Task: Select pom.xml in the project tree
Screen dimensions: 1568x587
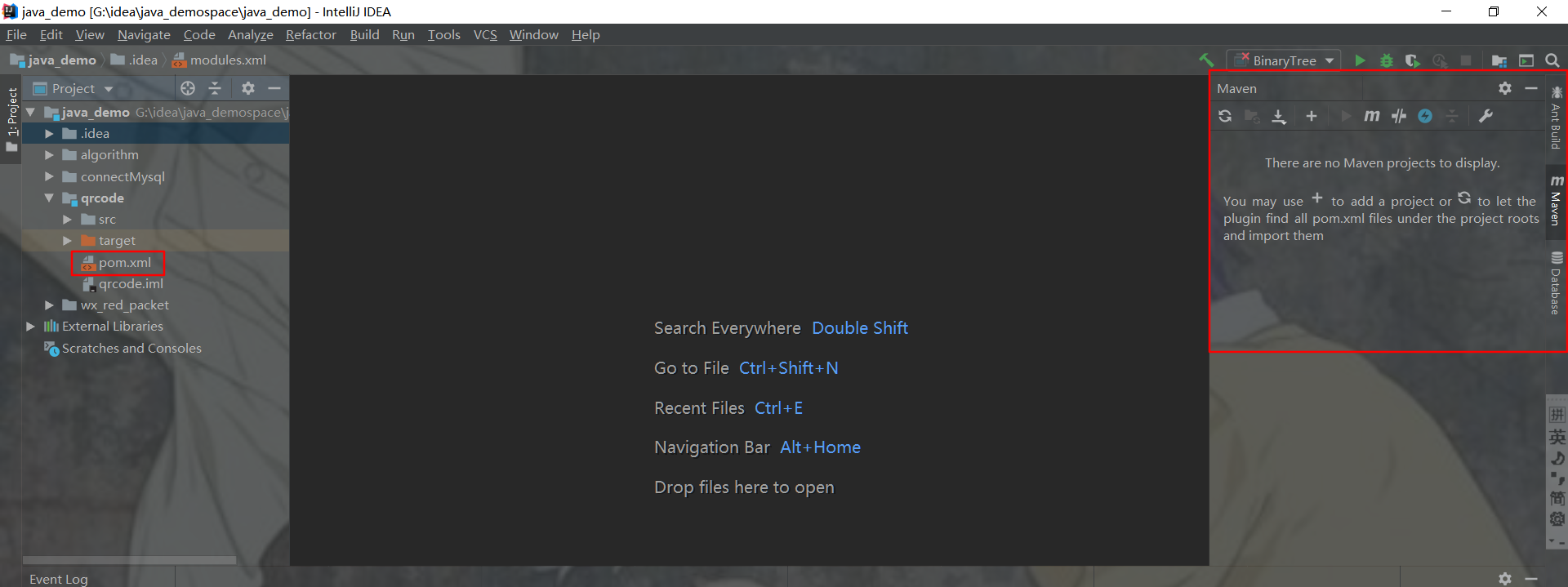Action: (x=124, y=262)
